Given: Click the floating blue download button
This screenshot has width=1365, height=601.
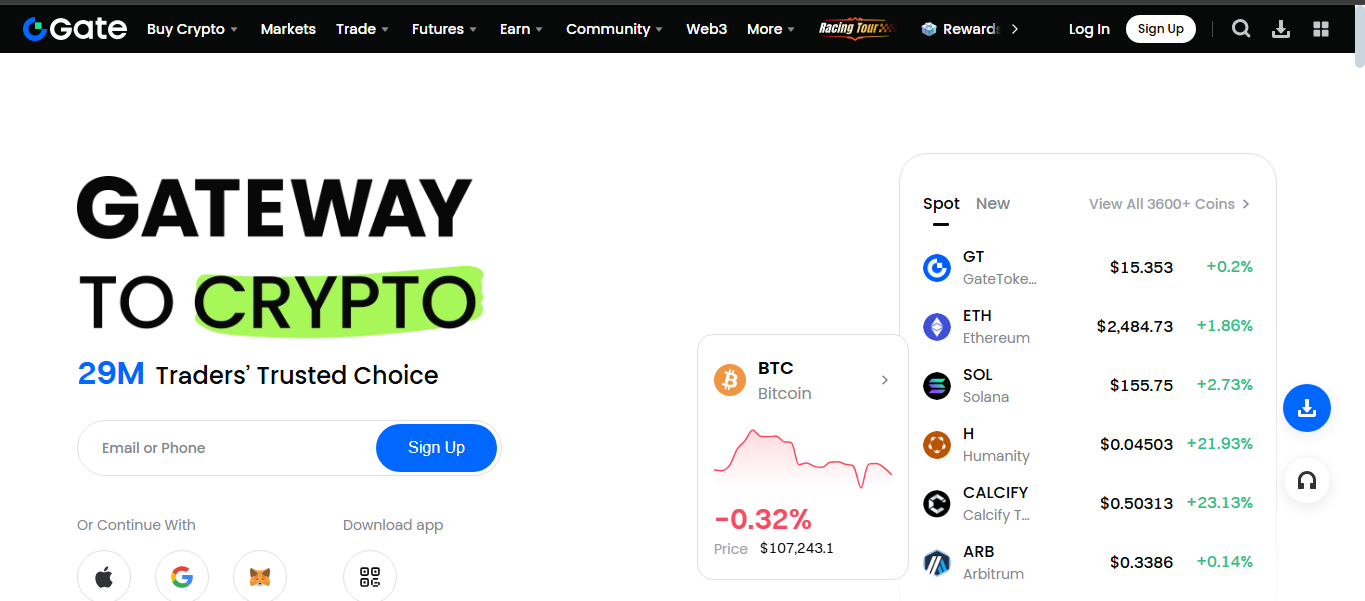Looking at the screenshot, I should point(1306,408).
